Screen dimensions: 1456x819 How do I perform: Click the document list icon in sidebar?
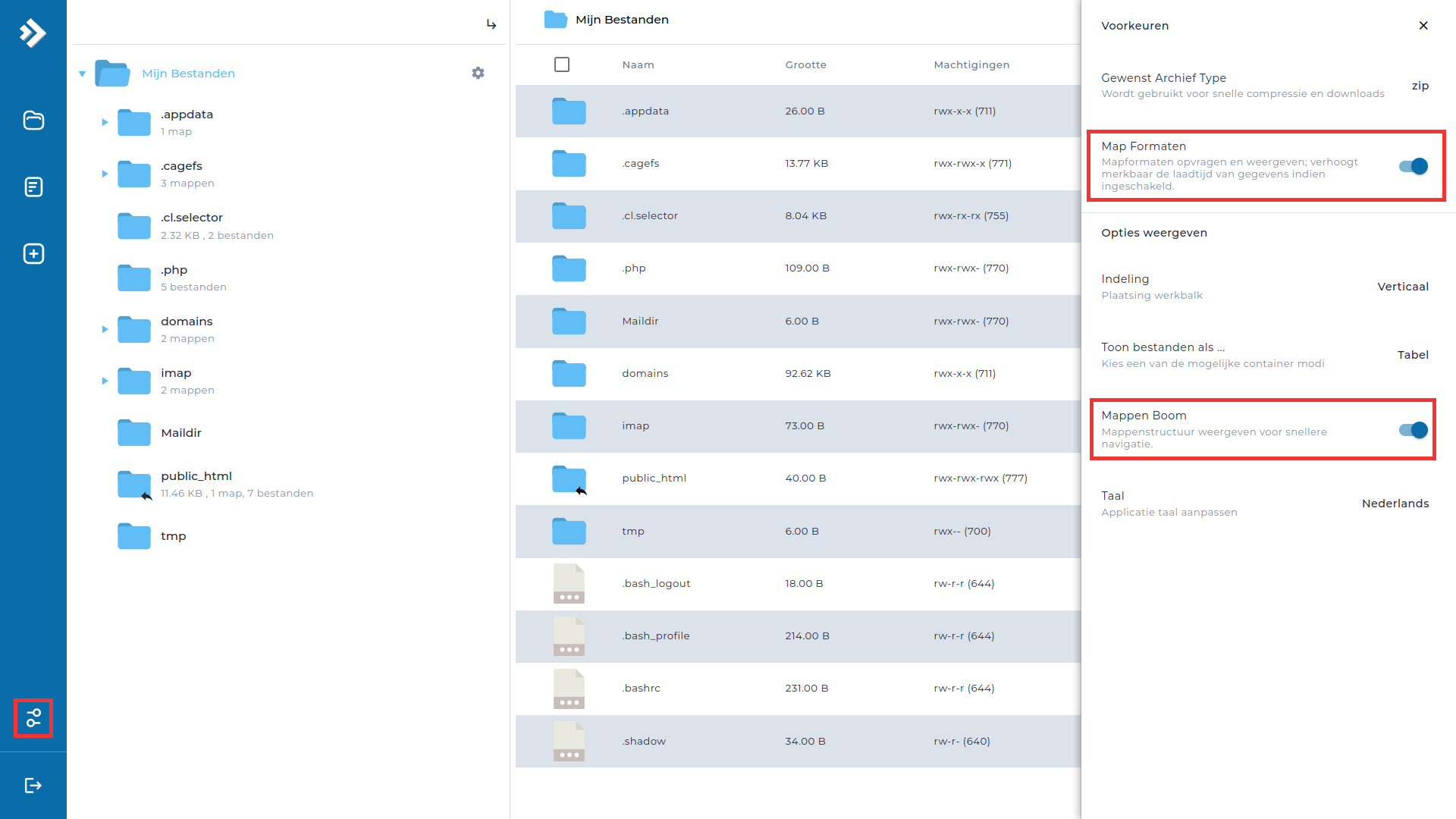coord(33,187)
